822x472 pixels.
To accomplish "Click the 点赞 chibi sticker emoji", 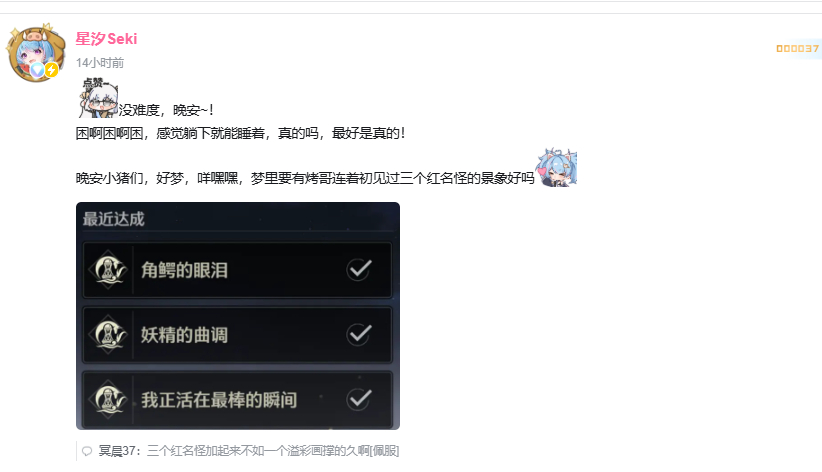I will (x=99, y=98).
